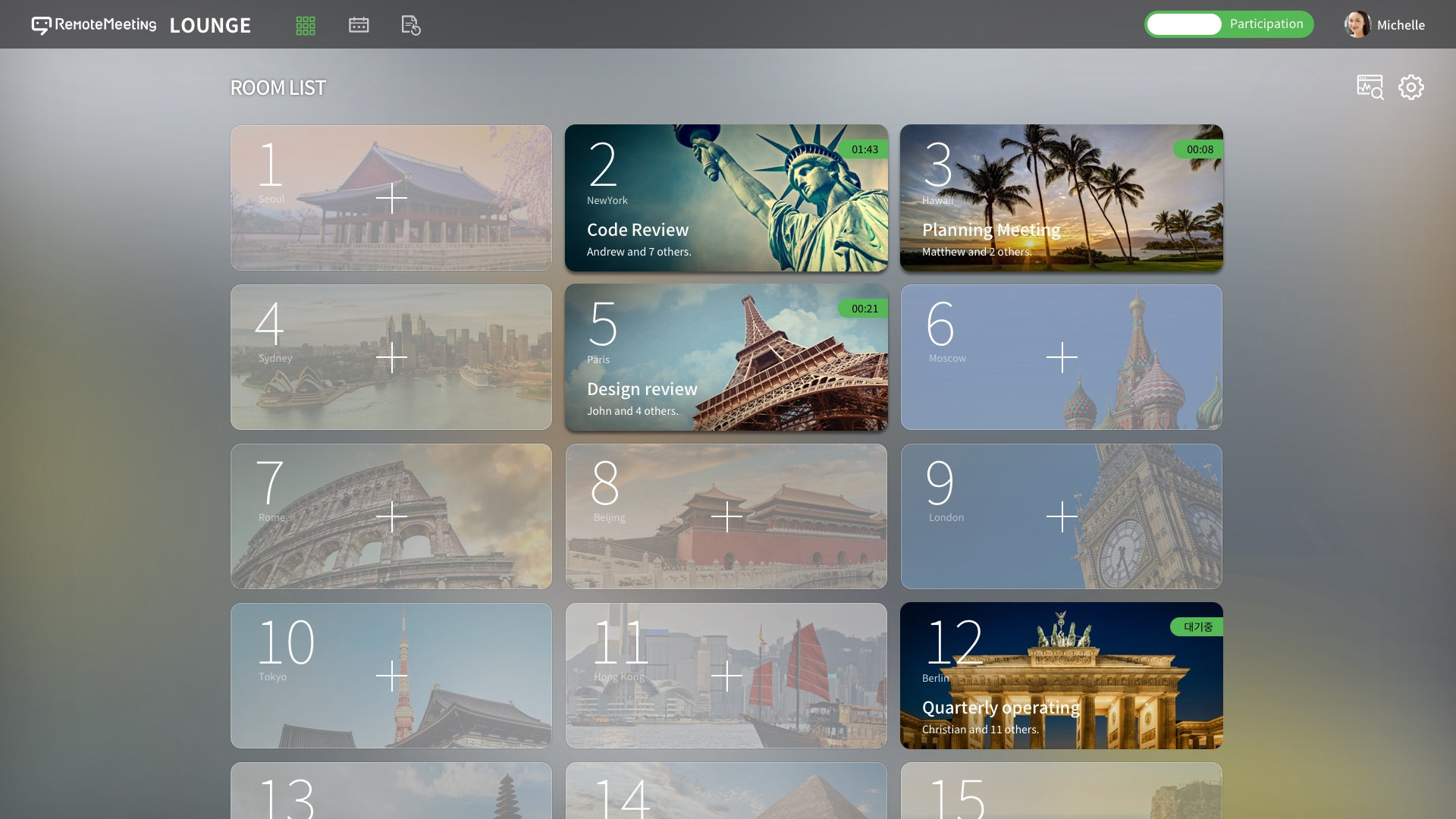Click the RemoteMeeting logo
1456x819 pixels.
pyautogui.click(x=94, y=25)
